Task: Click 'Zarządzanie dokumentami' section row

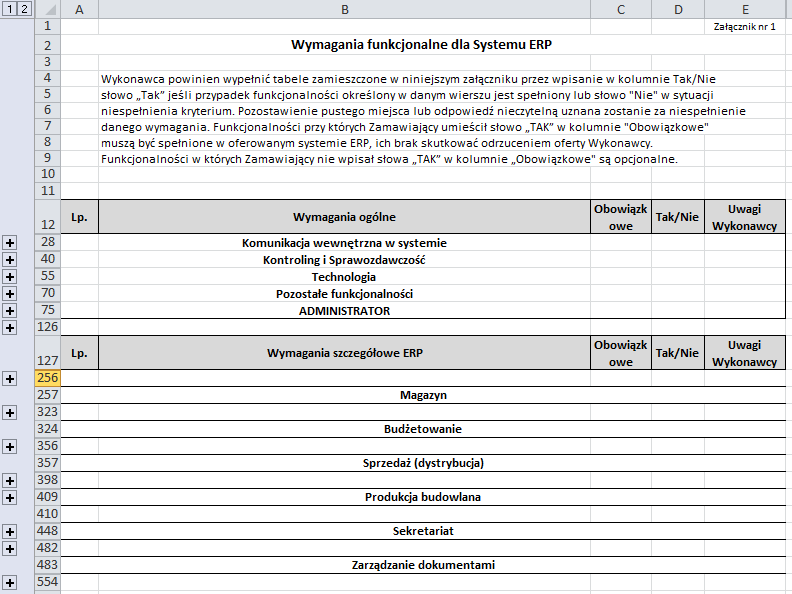Action: [x=423, y=565]
